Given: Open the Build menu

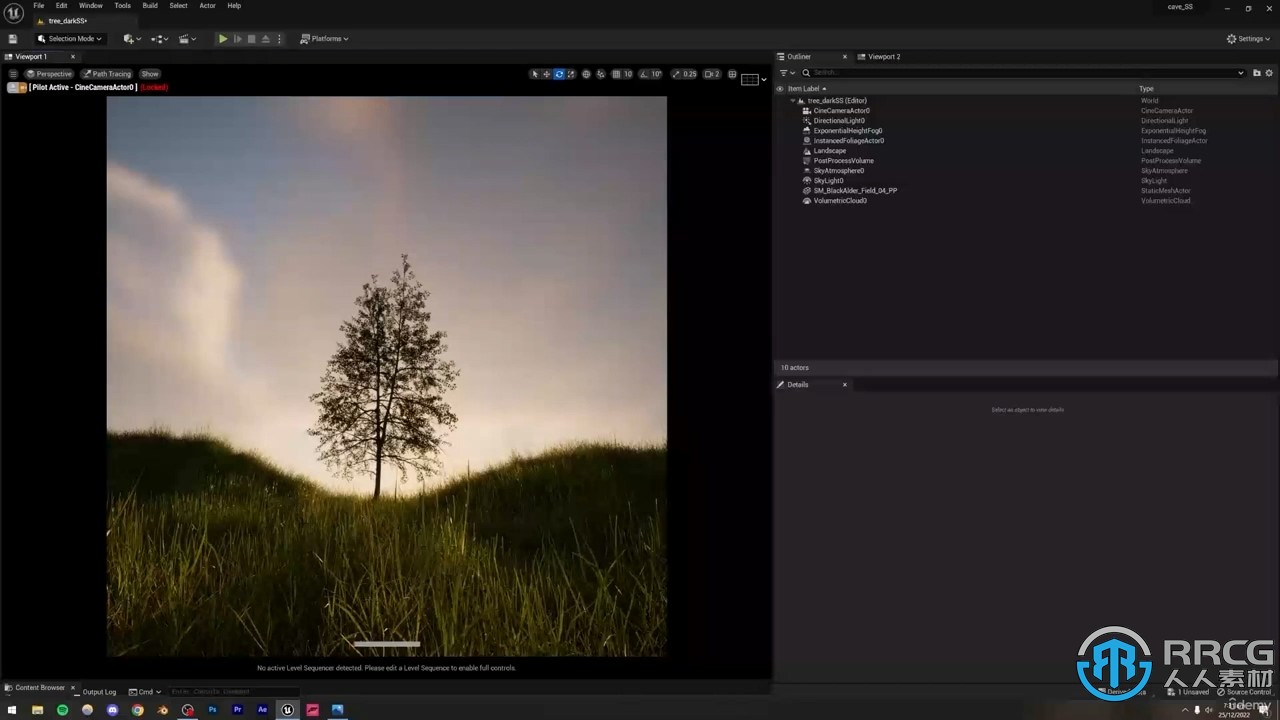Looking at the screenshot, I should (x=150, y=6).
